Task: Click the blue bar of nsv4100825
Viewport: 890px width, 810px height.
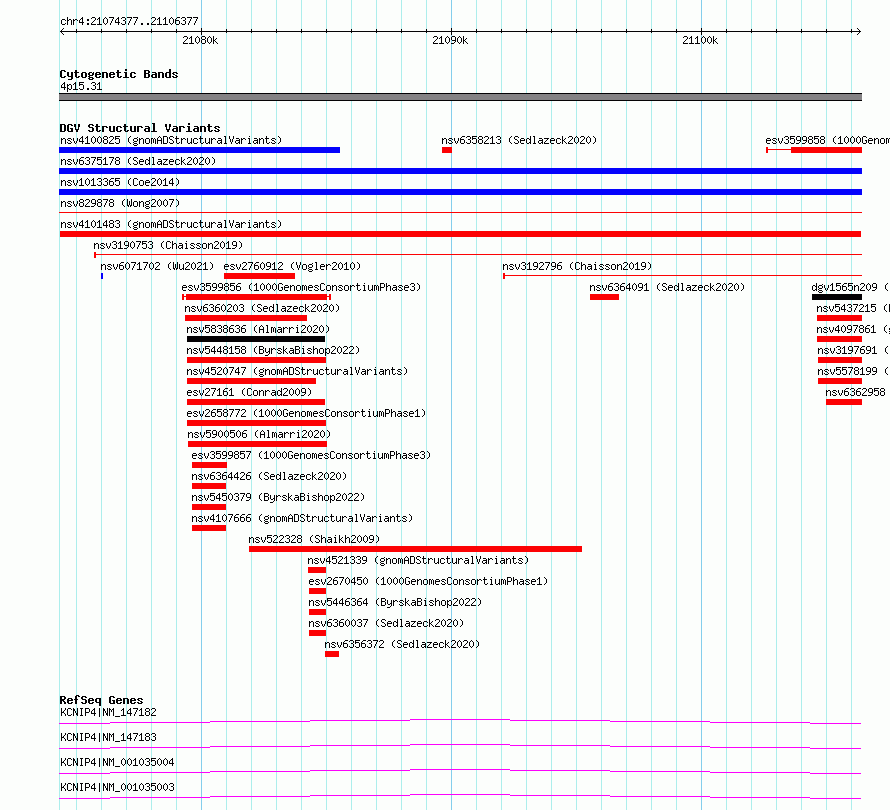Action: click(x=199, y=150)
